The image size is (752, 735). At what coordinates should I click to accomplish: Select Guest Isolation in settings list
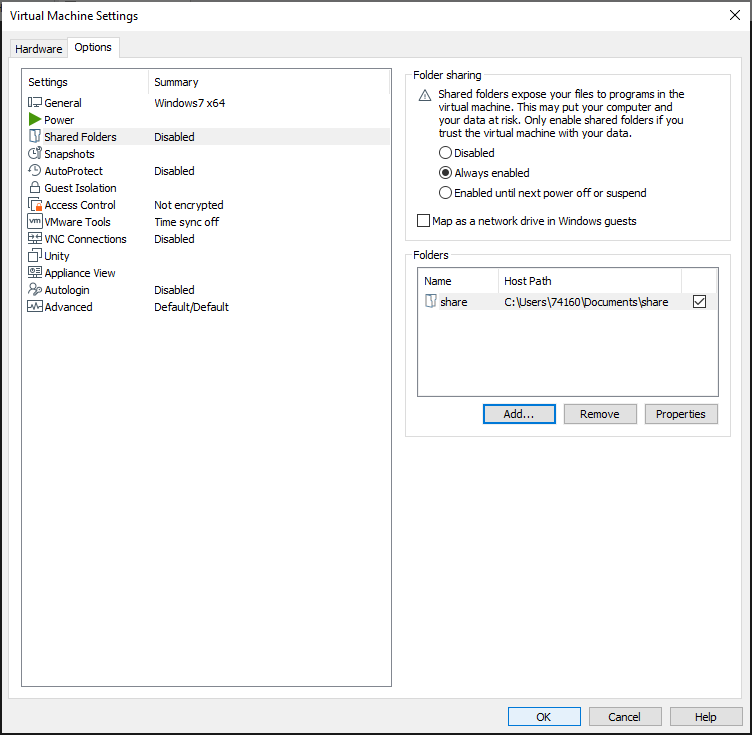tap(80, 188)
